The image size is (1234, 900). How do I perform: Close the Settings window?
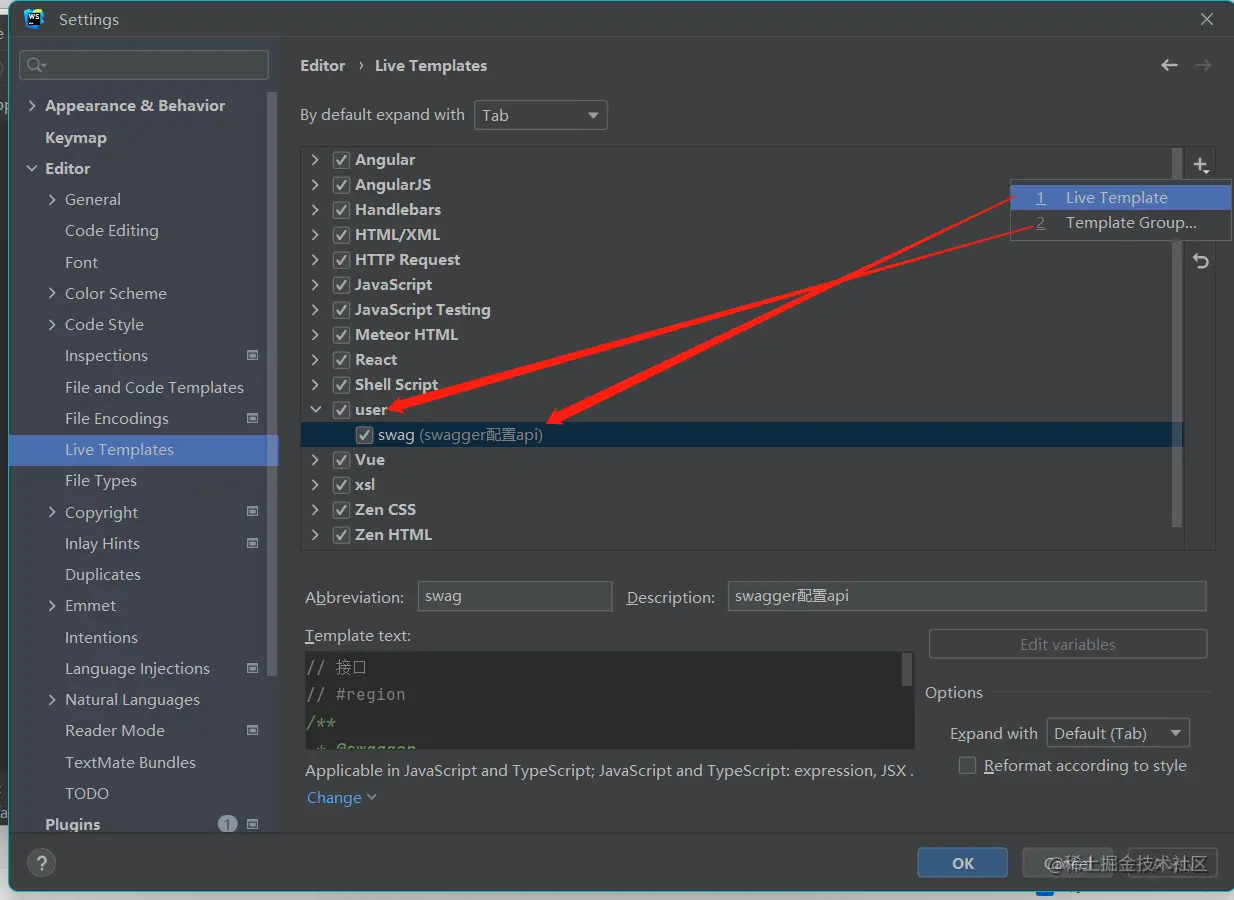click(x=1208, y=19)
